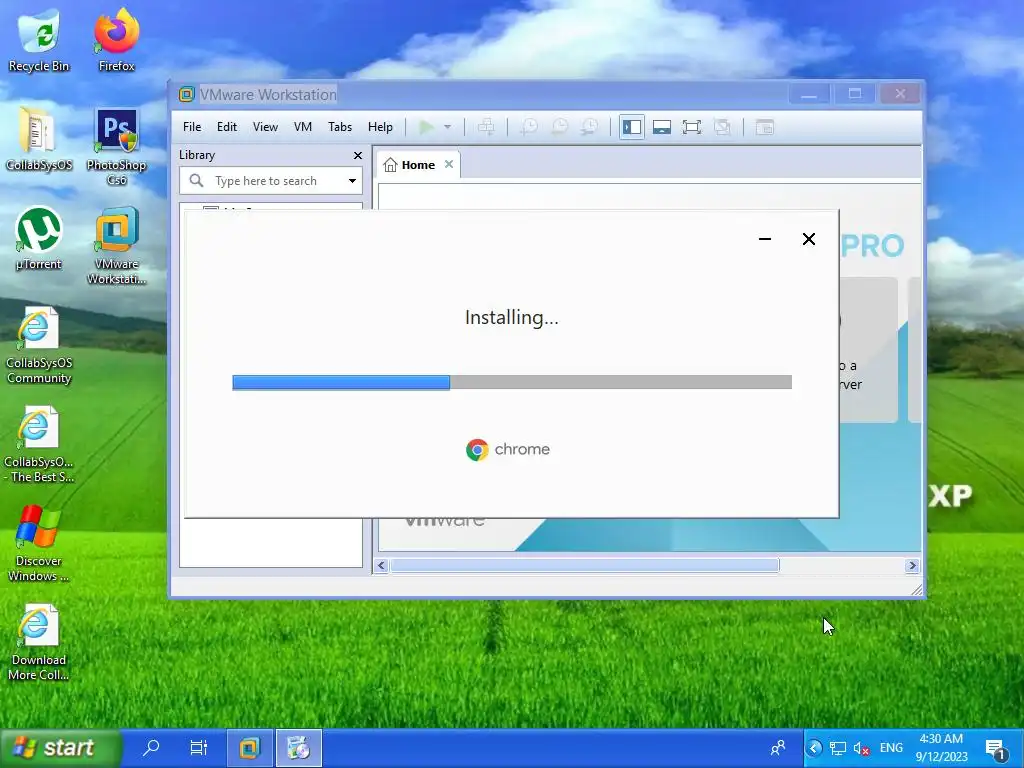Minimize the VMware Workstation window
The height and width of the screenshot is (768, 1024).
click(x=808, y=94)
